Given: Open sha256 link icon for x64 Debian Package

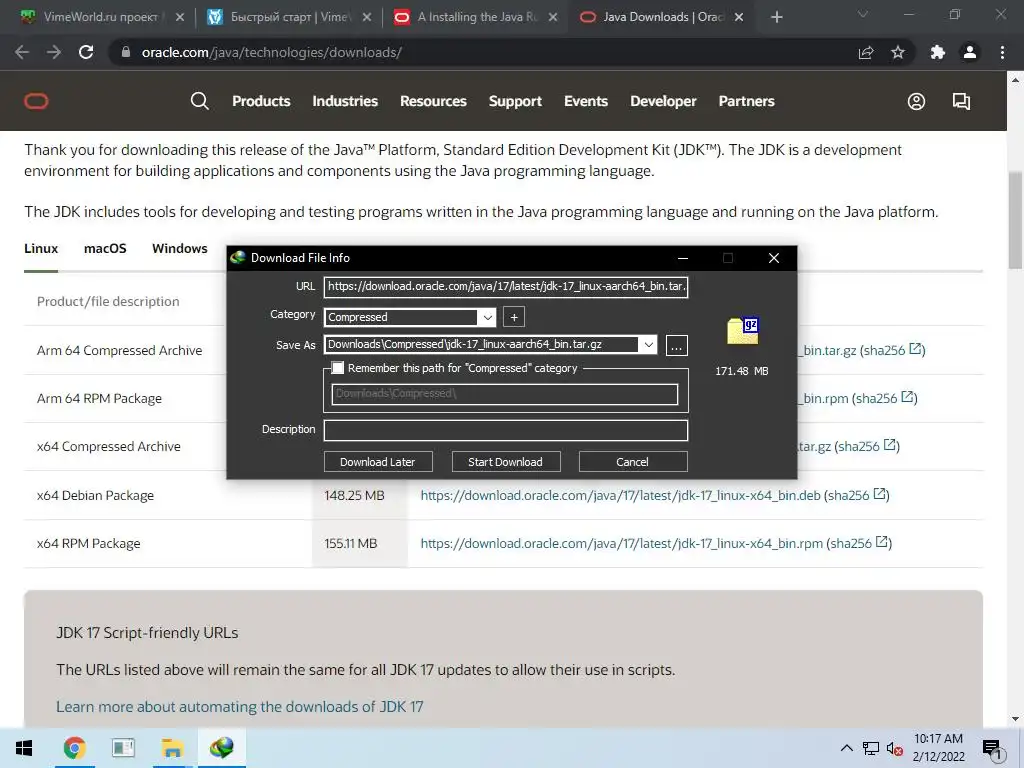Looking at the screenshot, I should (880, 494).
